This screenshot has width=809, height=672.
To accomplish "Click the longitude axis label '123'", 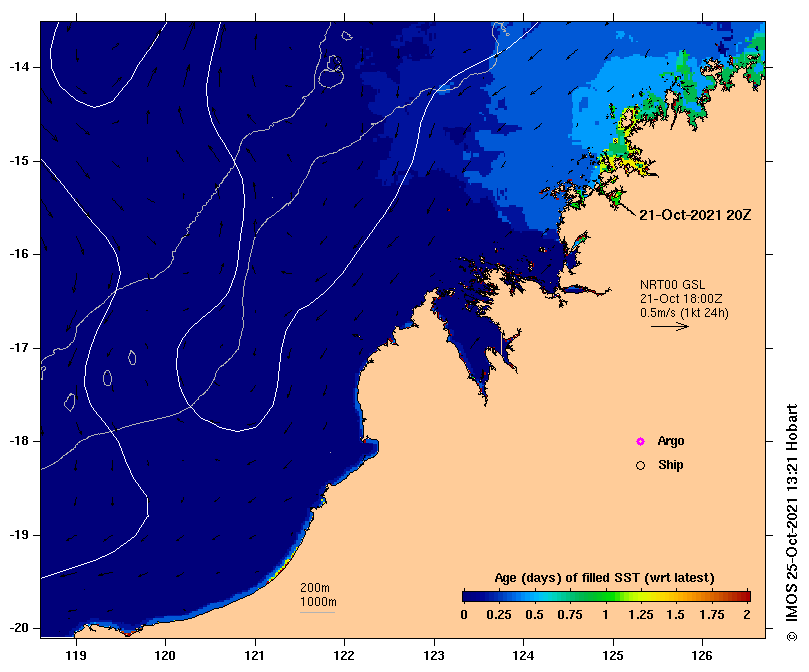I will (x=434, y=655).
